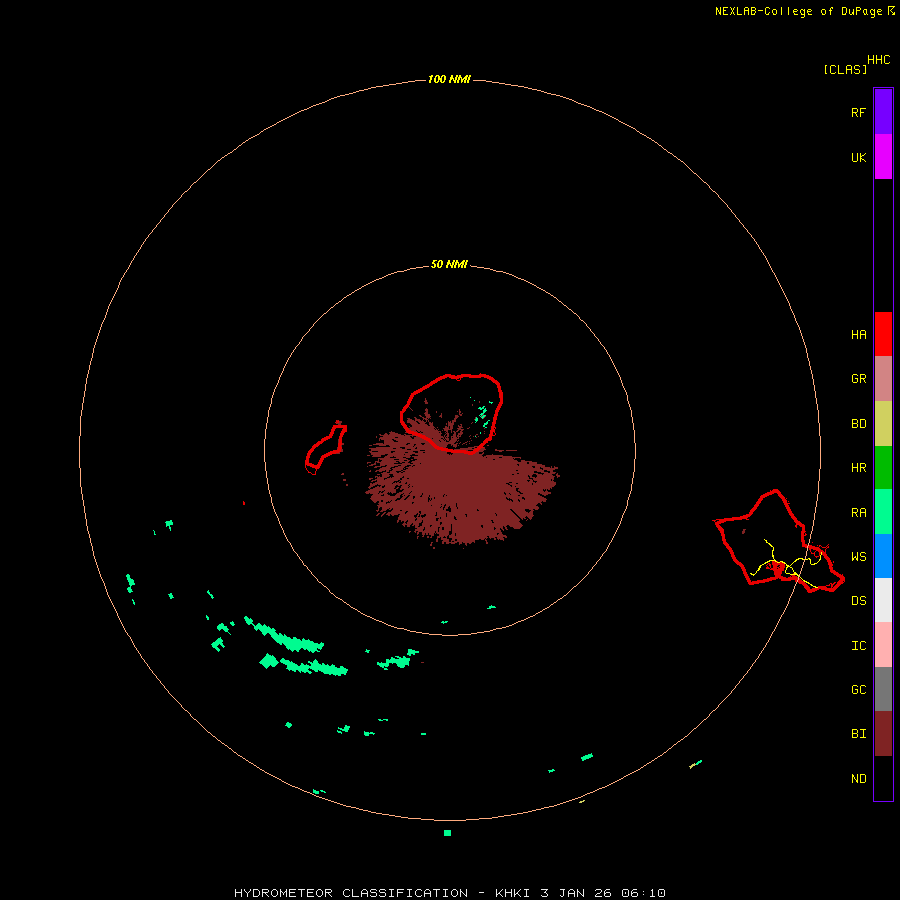
Task: Click the BI legend label
Action: [859, 734]
